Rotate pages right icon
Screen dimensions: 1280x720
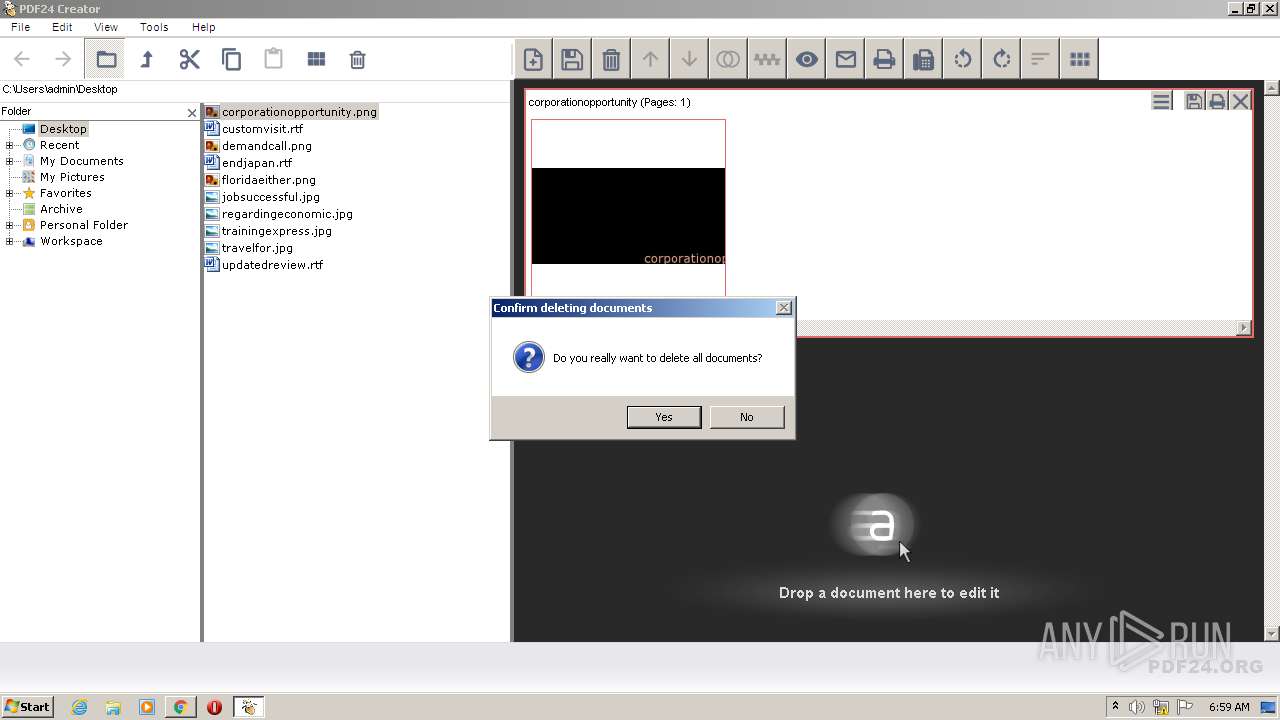tap(1001, 60)
